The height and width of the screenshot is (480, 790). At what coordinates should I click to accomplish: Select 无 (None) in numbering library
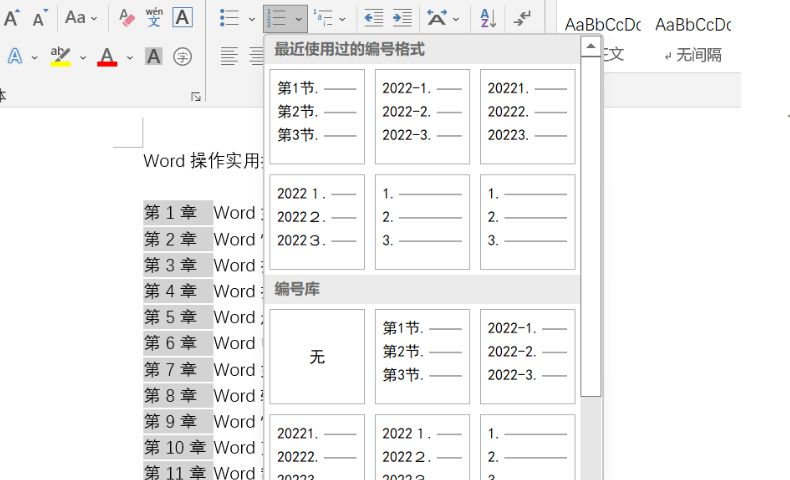[x=317, y=357]
